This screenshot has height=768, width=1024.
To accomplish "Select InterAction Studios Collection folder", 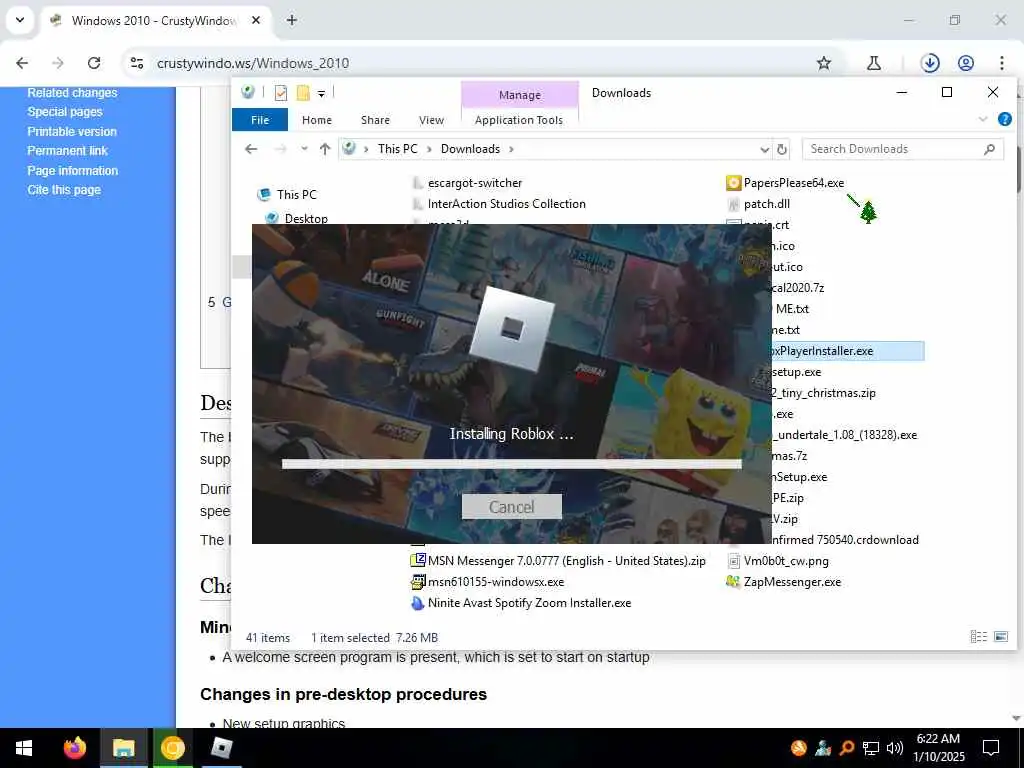I will (x=507, y=204).
